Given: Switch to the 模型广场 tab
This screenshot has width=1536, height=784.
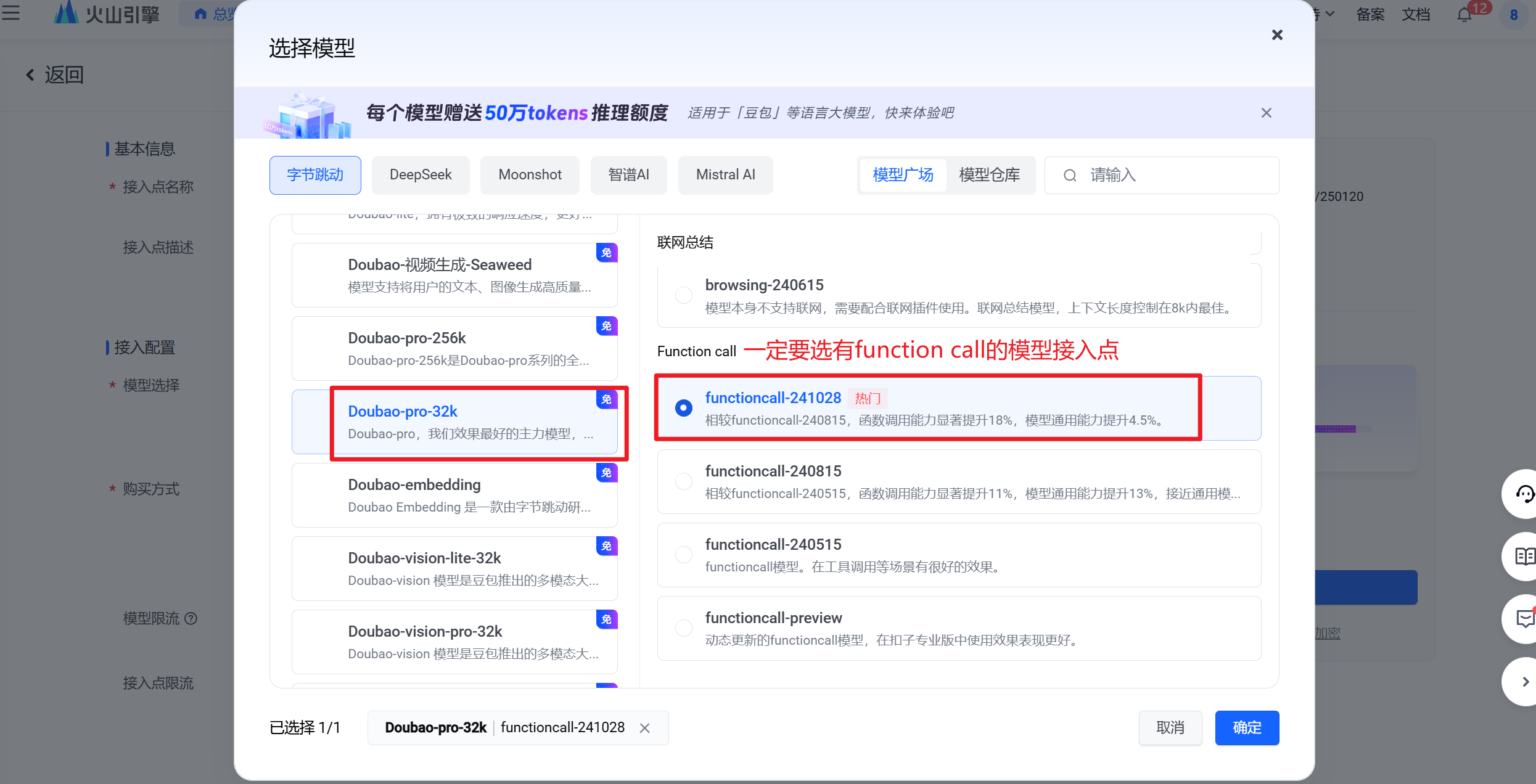Looking at the screenshot, I should pos(903,175).
